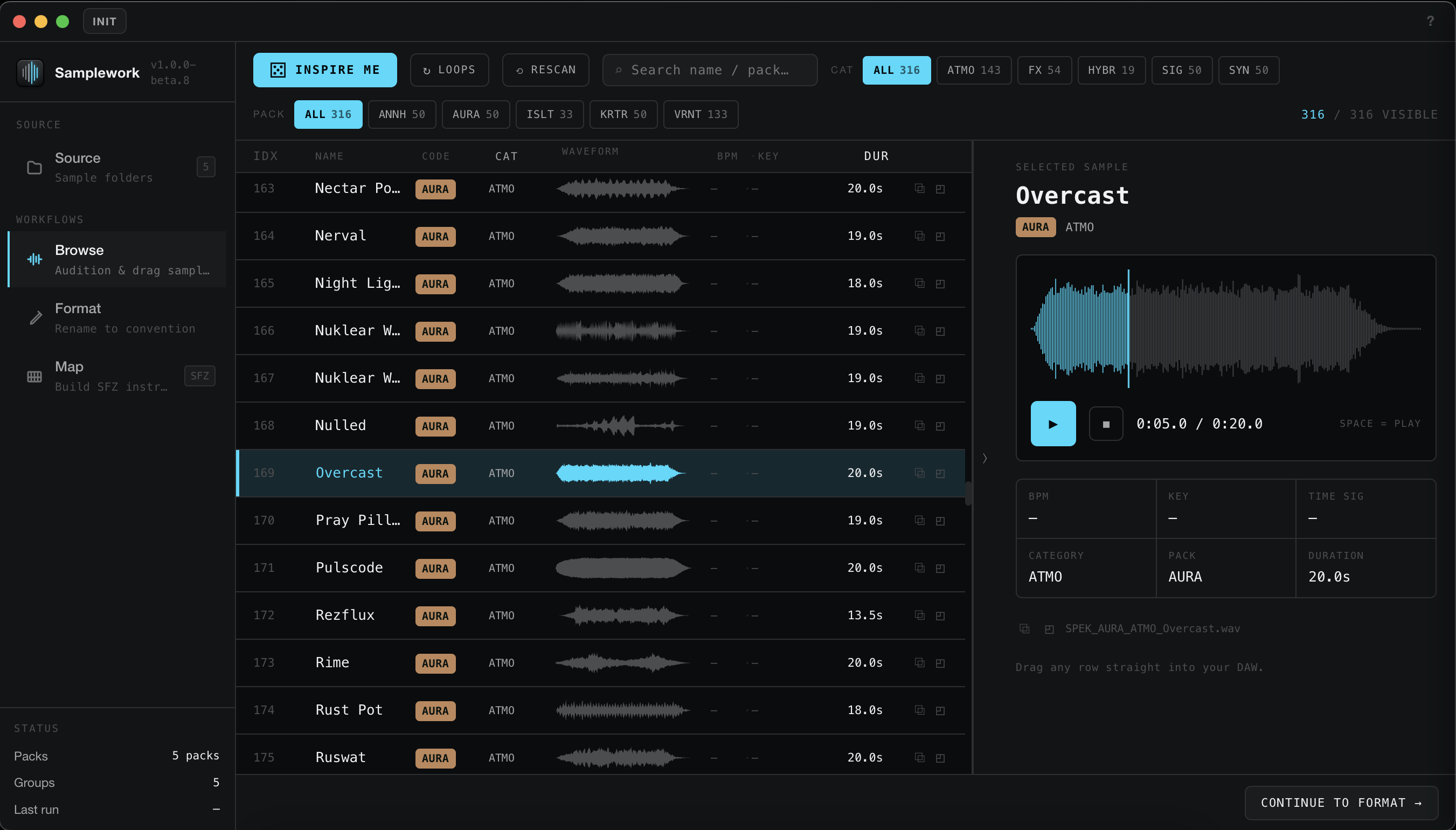Seek in the Overcast preview waveform
Screen dimensions: 1456x830
pyautogui.click(x=1225, y=328)
